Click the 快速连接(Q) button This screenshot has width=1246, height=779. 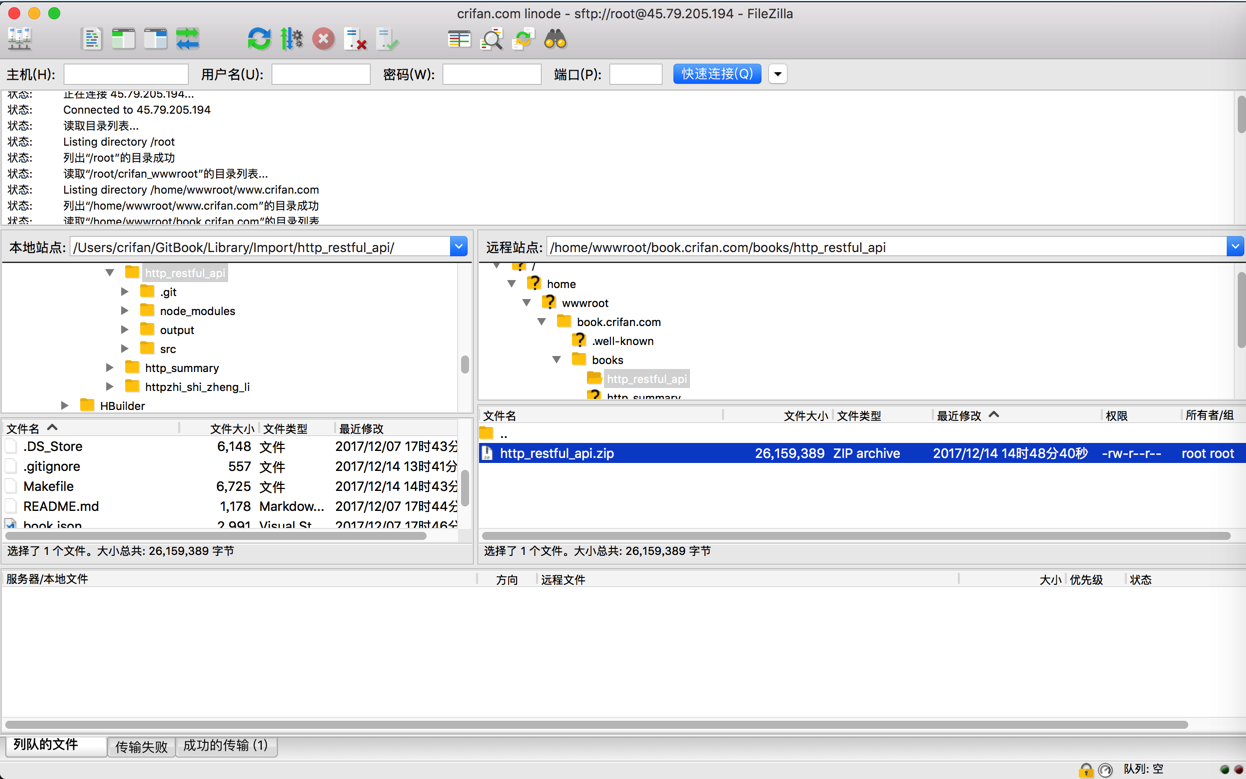[x=717, y=74]
